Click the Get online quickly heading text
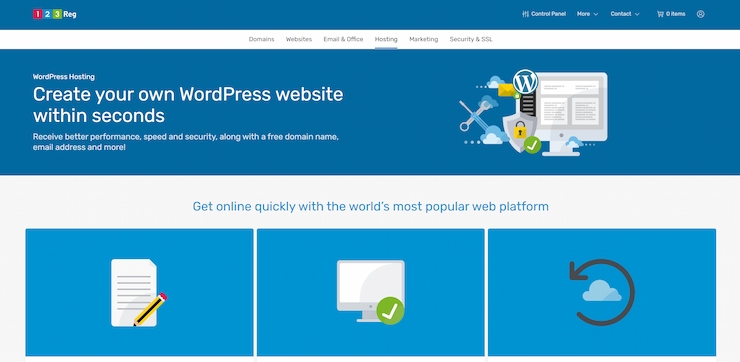 pos(370,206)
